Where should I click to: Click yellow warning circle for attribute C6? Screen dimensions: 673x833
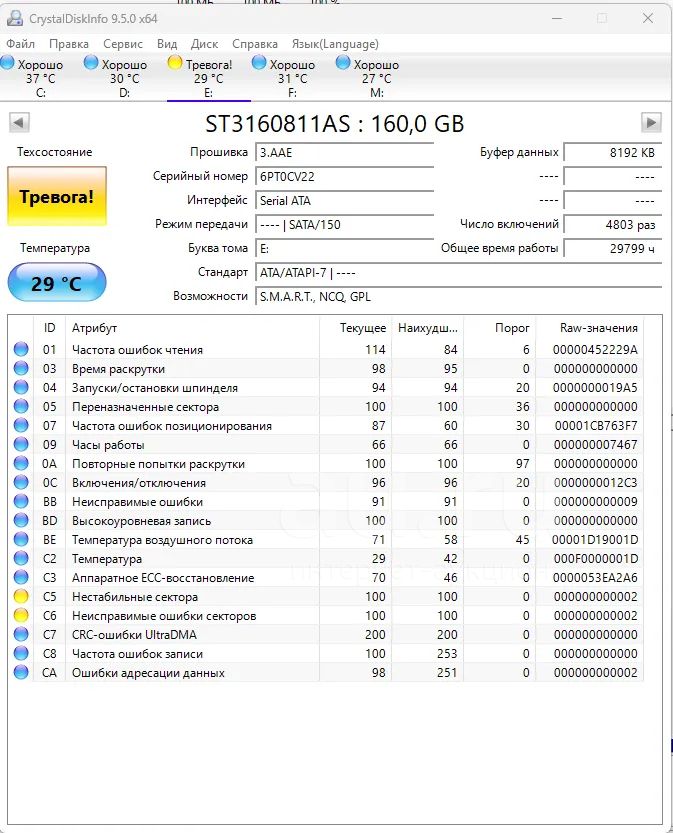(21, 616)
